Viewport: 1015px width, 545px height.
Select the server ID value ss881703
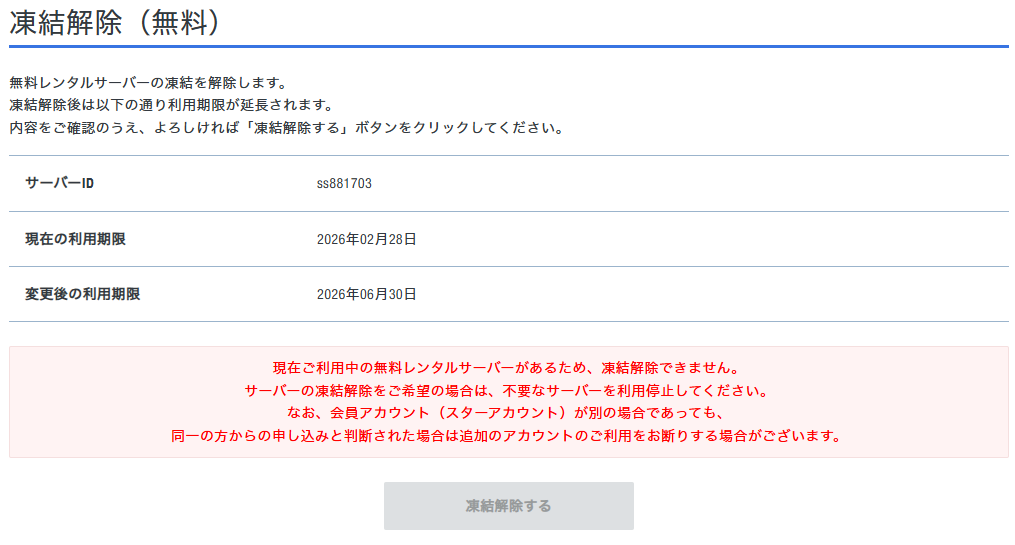(344, 184)
